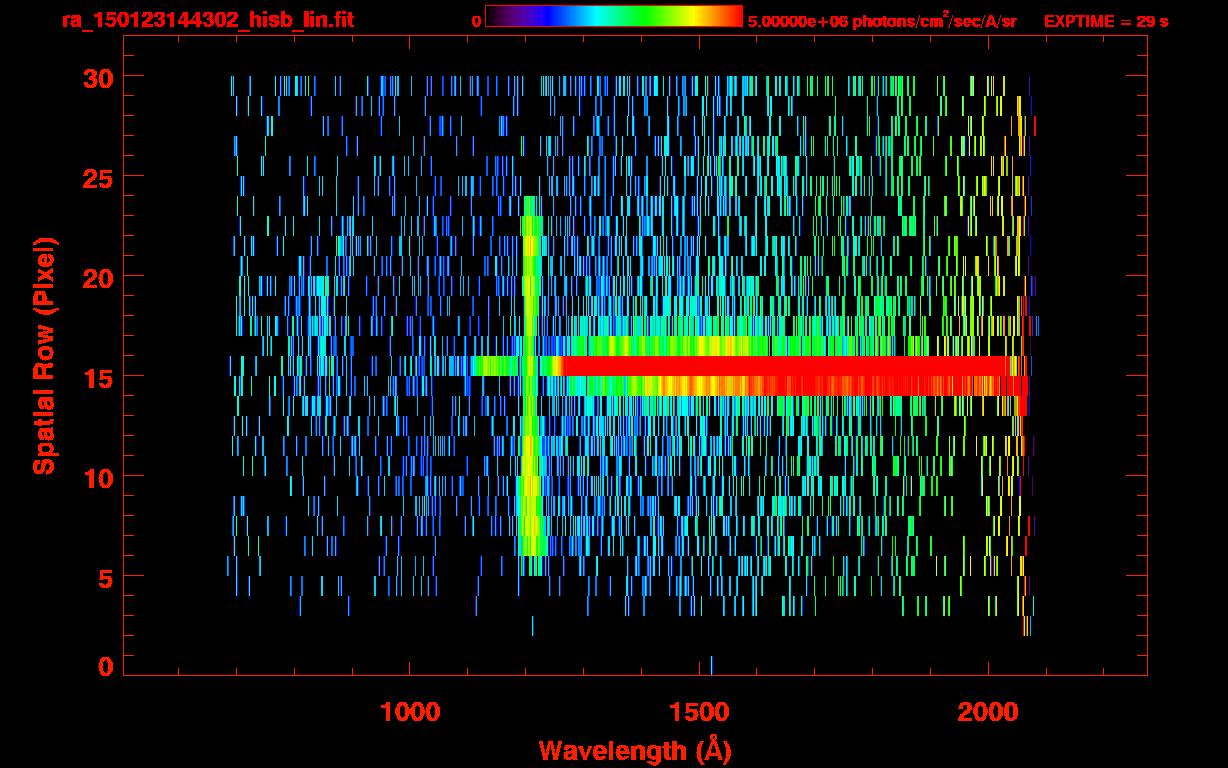
Task: Click the x-axis tick label 1500
Action: tap(699, 712)
